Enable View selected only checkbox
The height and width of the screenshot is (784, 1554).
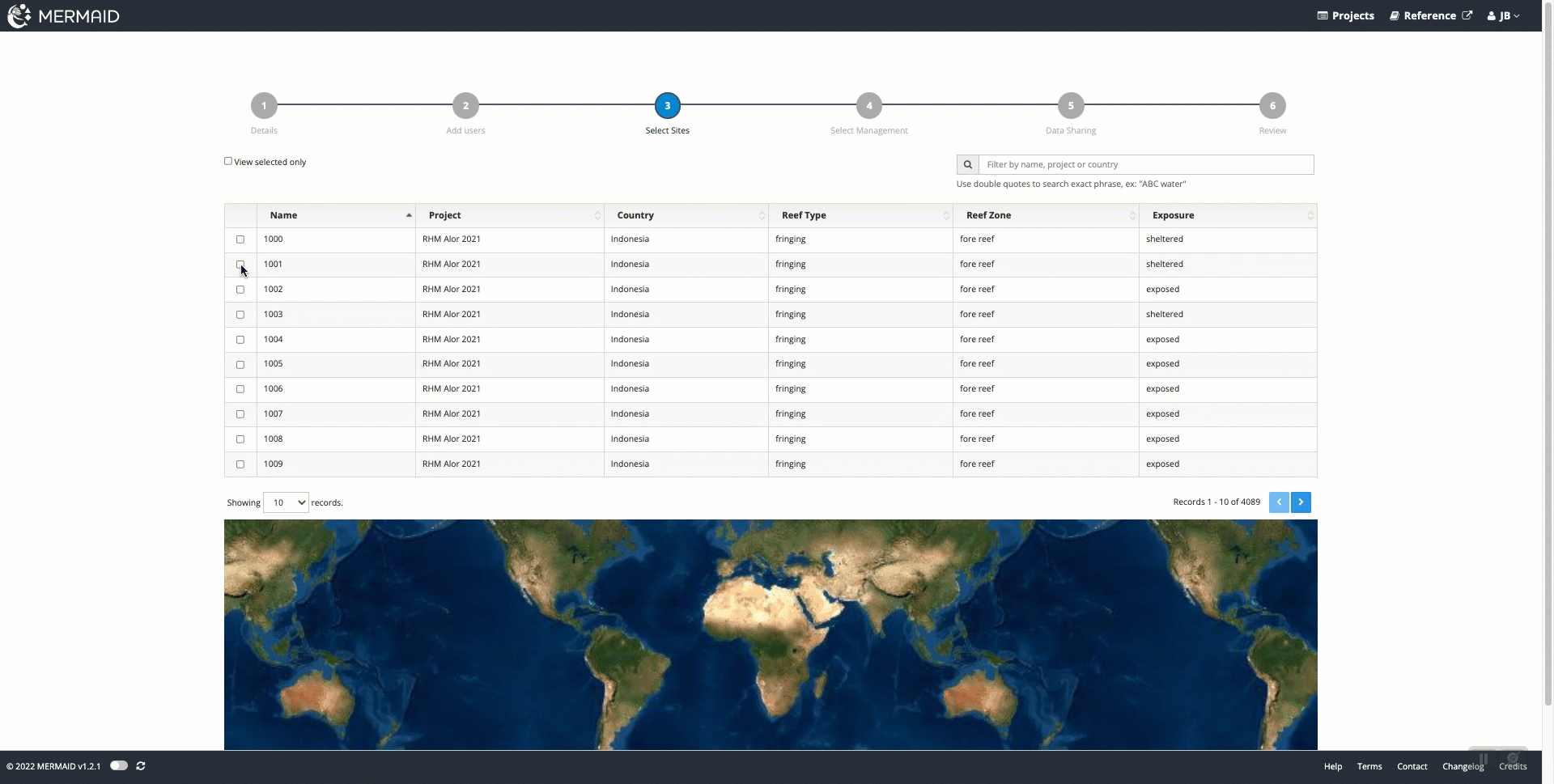pyautogui.click(x=228, y=162)
